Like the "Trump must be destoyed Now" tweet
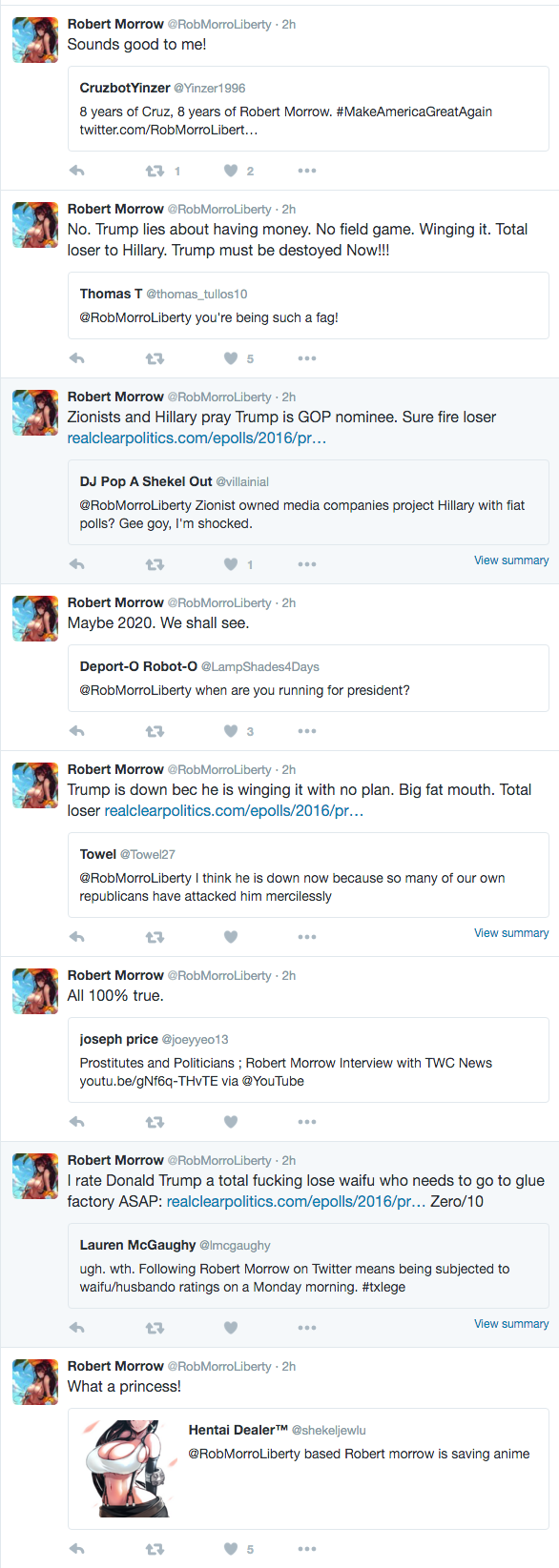Image resolution: width=559 pixels, height=1568 pixels. tap(231, 358)
